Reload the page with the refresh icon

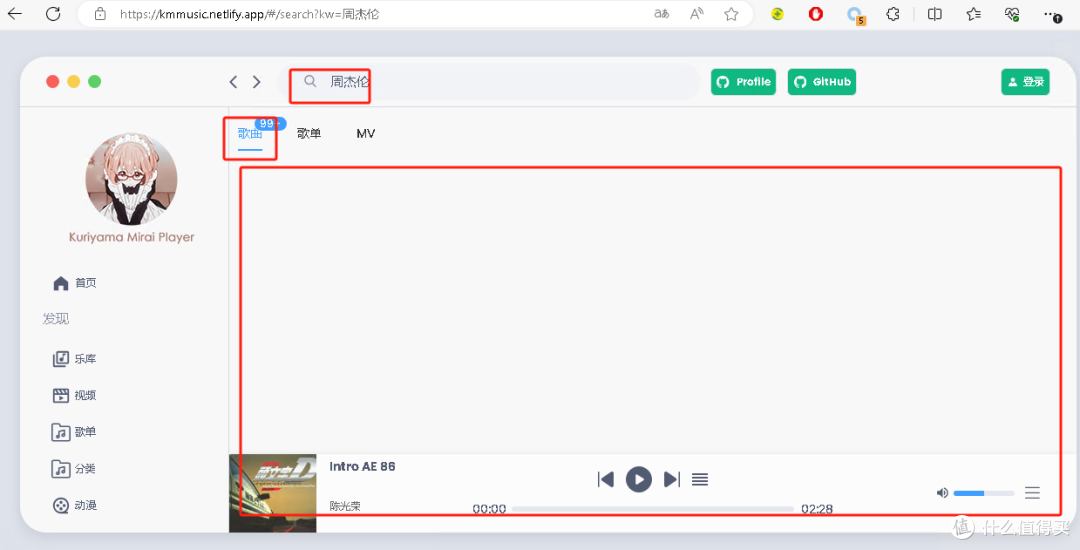click(53, 14)
